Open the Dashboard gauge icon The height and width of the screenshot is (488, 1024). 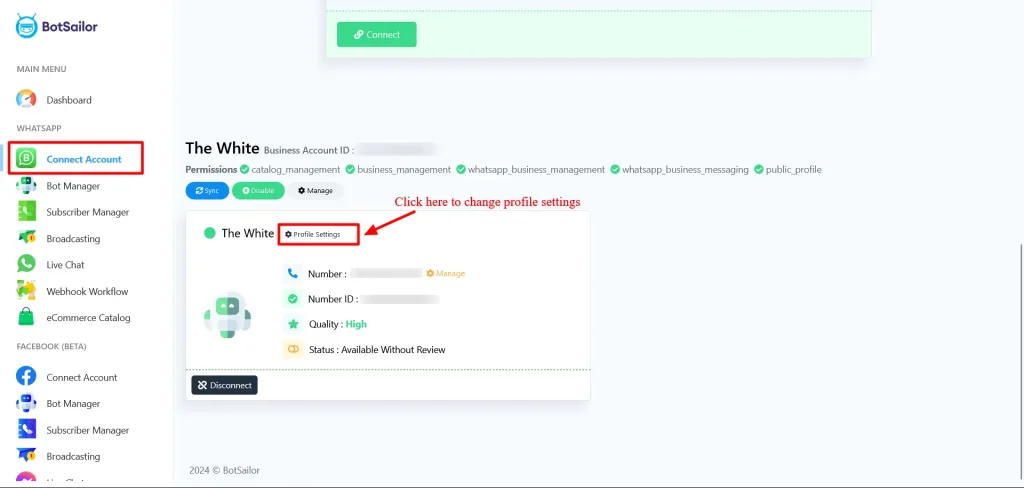coord(27,100)
